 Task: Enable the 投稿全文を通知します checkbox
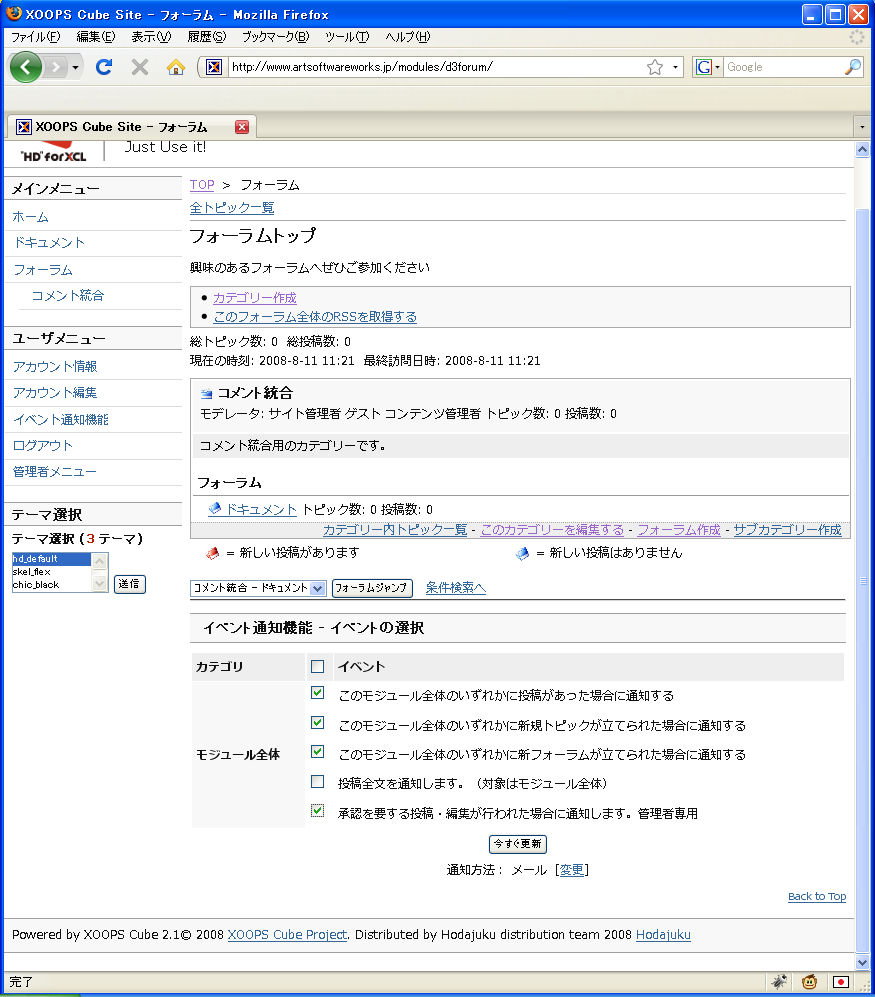[x=318, y=782]
